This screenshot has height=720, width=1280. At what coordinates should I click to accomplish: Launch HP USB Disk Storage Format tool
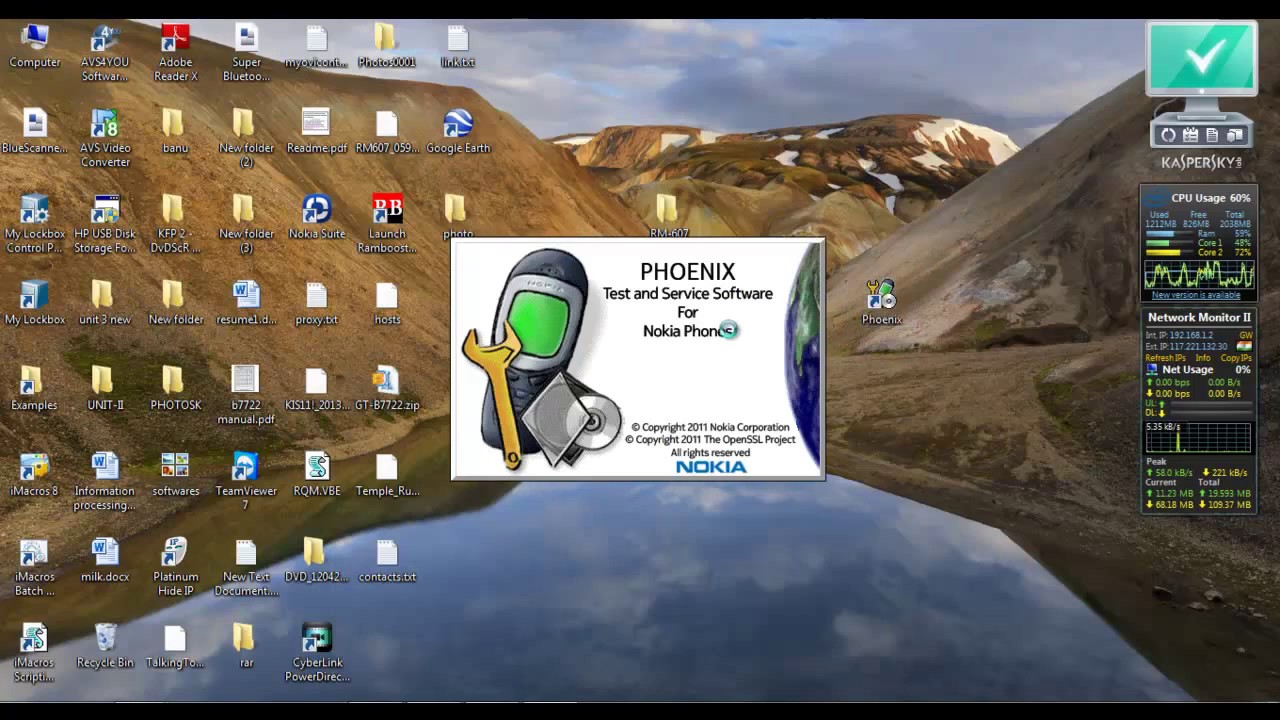[105, 225]
